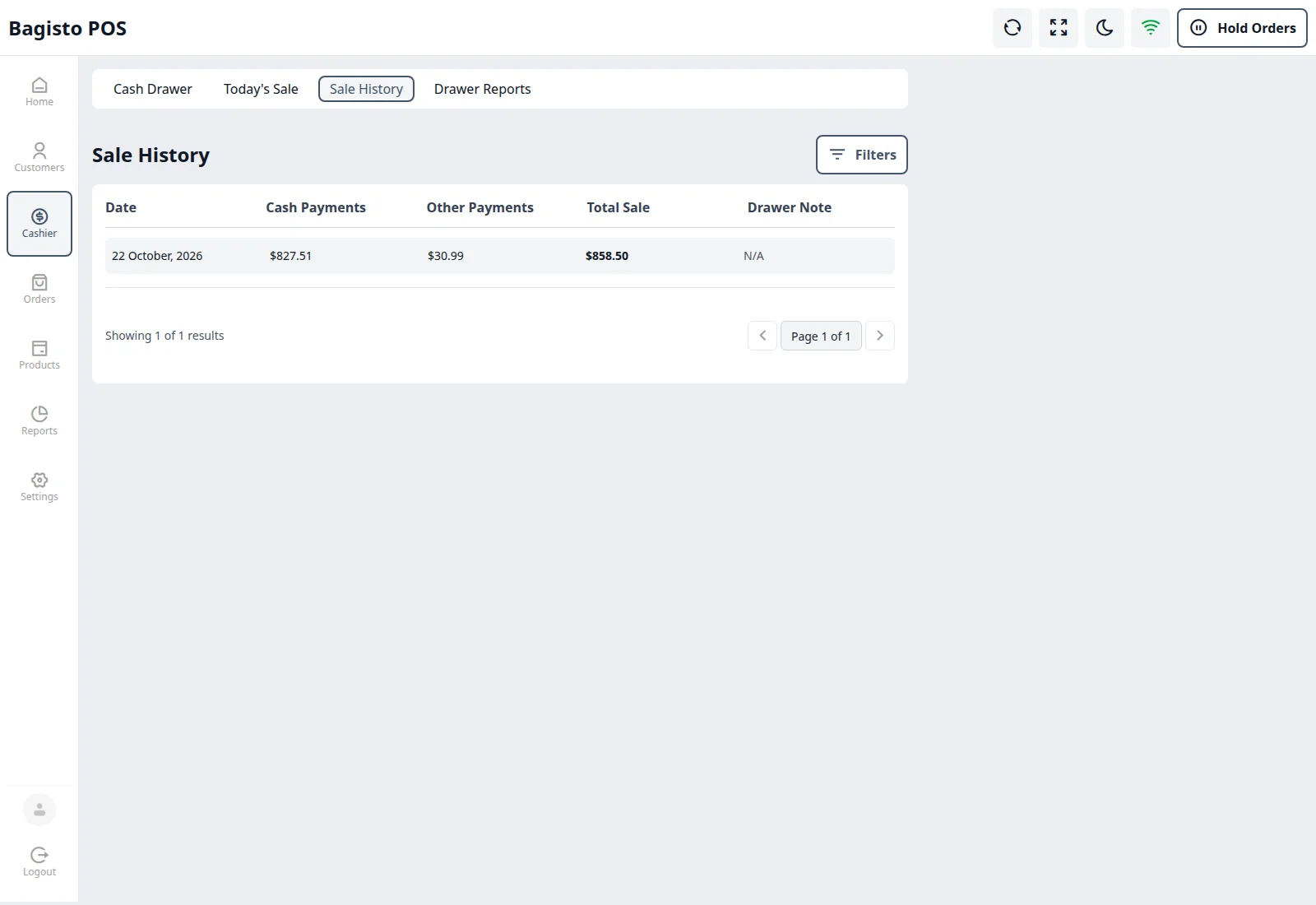The image size is (1316, 905).
Task: Switch to the Cash Drawer tab
Action: (153, 89)
